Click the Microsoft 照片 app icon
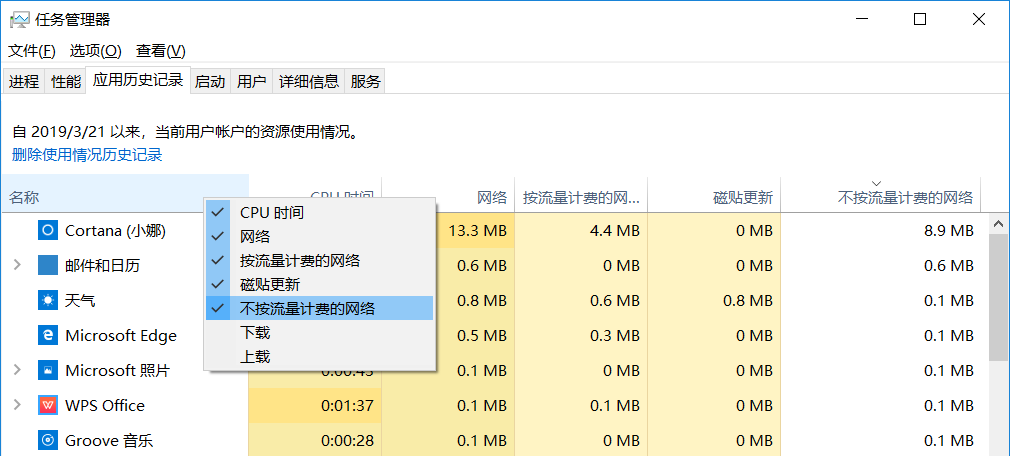The image size is (1010, 456). coord(48,370)
